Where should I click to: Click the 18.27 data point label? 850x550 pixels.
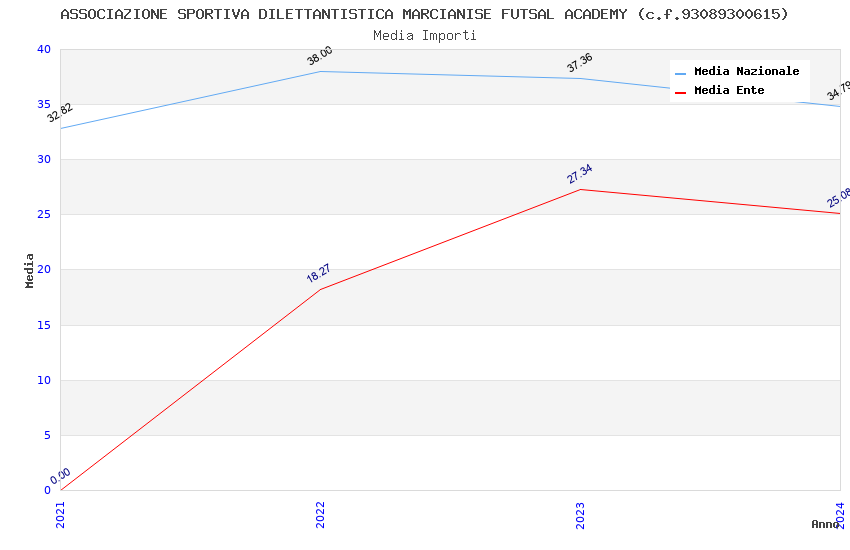[x=319, y=274]
